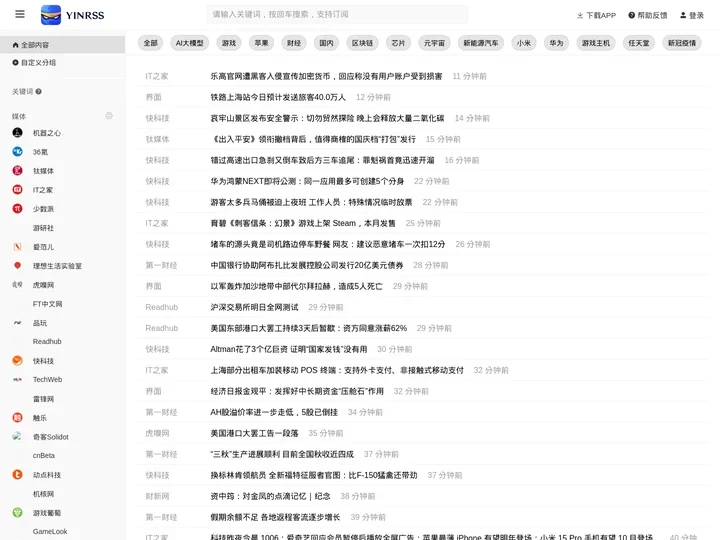Click the home icon beside 全部内容
This screenshot has width=720, height=540.
coord(16,45)
